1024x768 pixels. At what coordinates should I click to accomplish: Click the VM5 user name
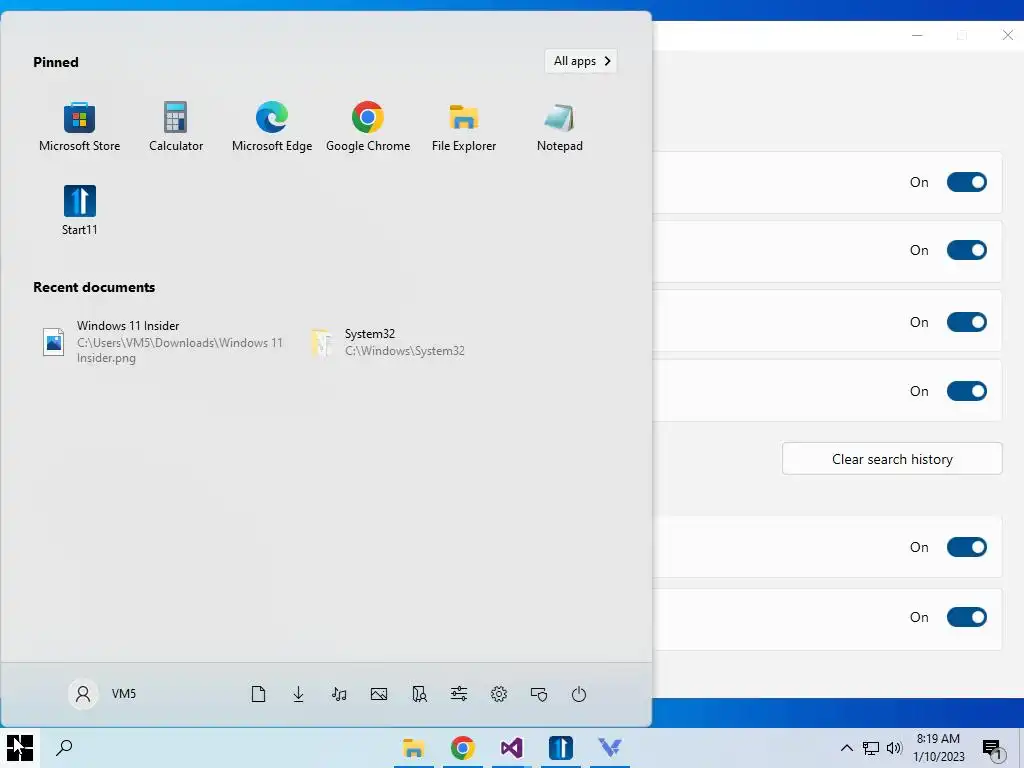123,694
